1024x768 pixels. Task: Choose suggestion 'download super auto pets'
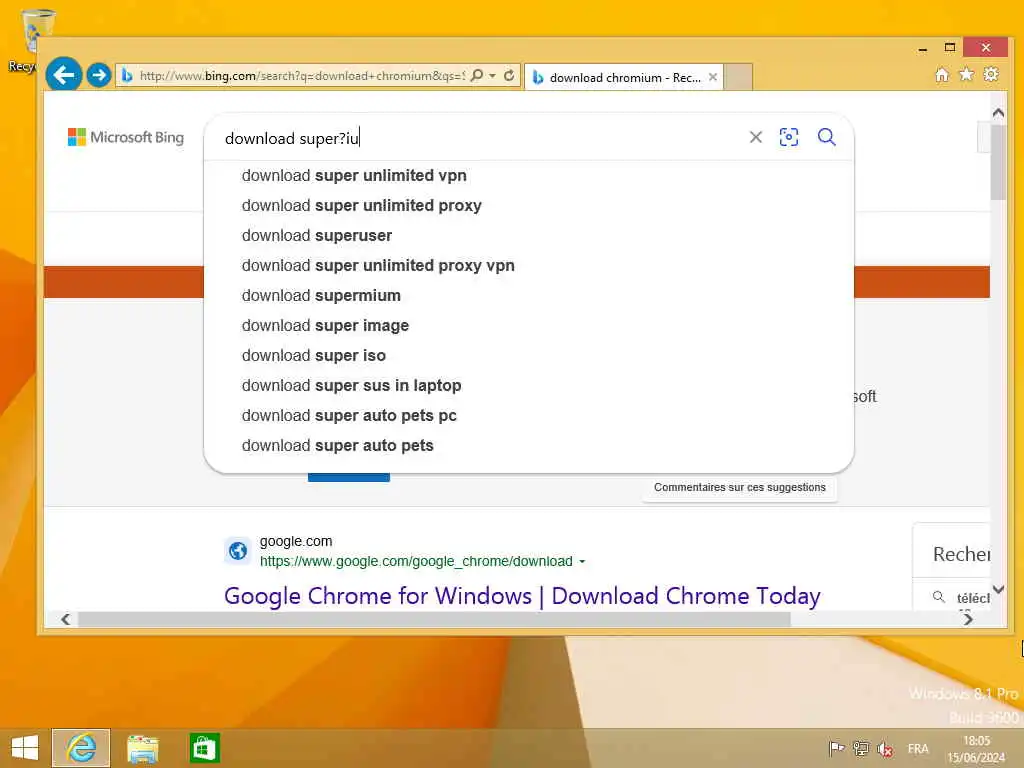click(x=529, y=446)
